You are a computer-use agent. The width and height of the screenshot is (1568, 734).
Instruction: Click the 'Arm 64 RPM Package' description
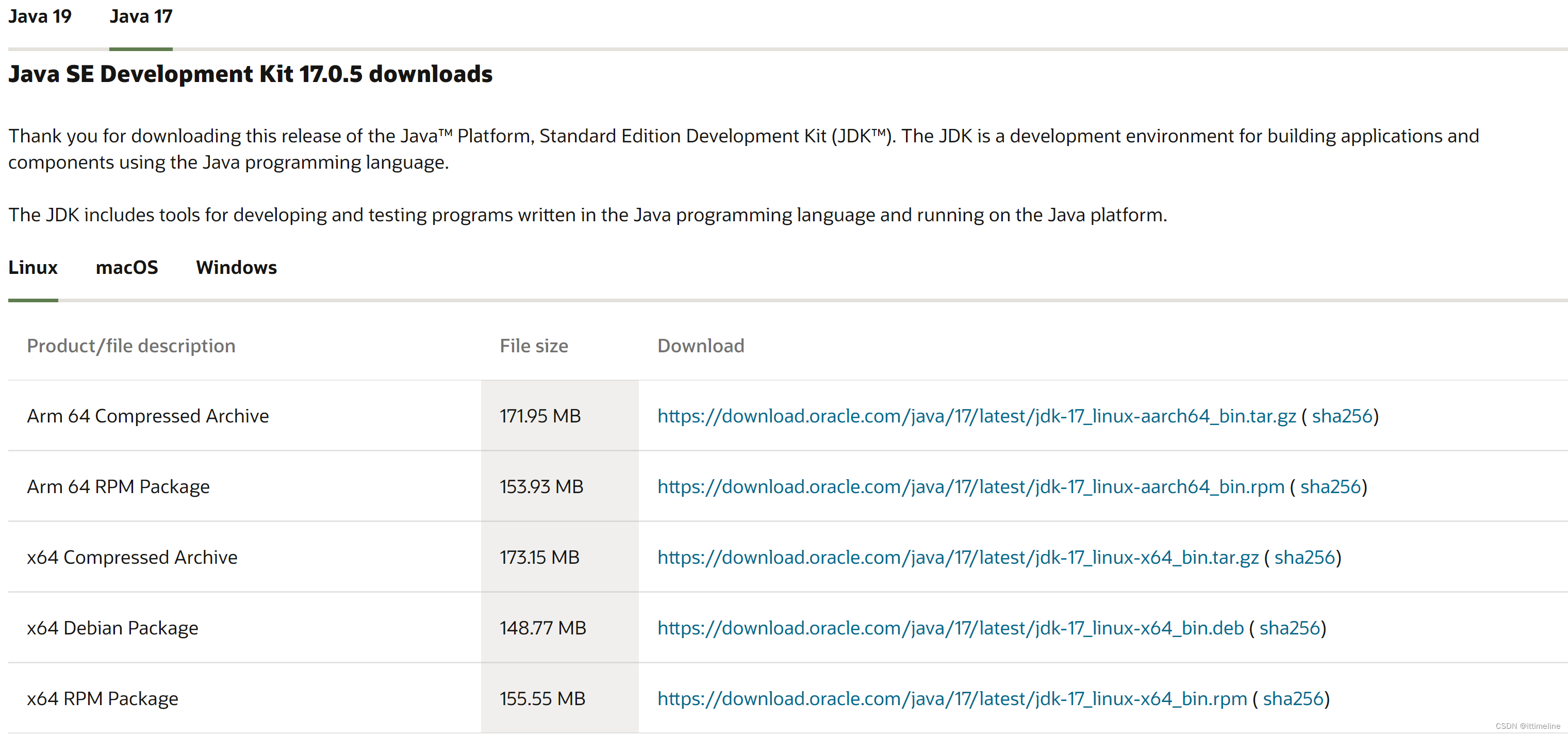[118, 487]
